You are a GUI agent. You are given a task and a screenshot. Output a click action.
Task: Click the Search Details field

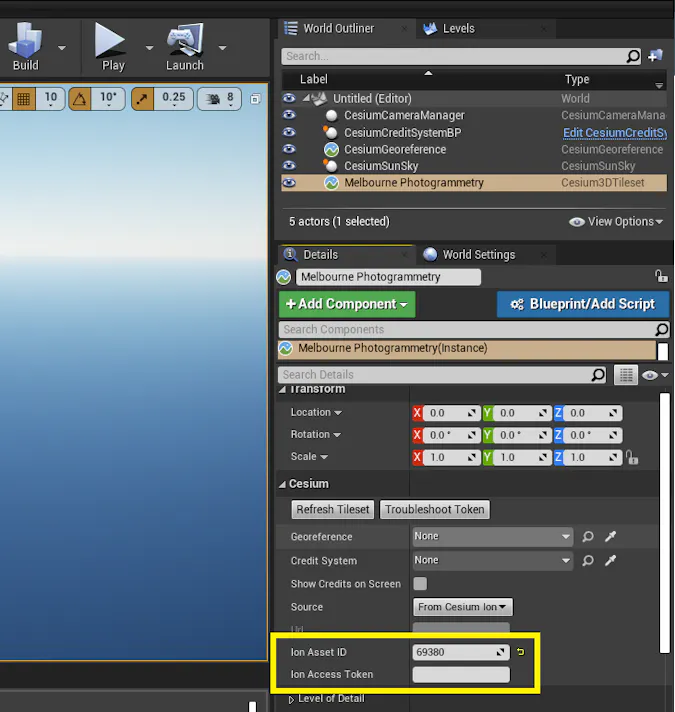click(x=434, y=375)
